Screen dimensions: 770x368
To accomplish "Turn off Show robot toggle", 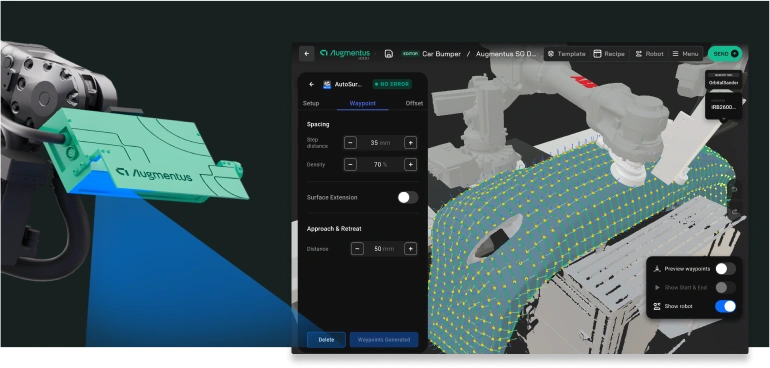I will (x=725, y=306).
